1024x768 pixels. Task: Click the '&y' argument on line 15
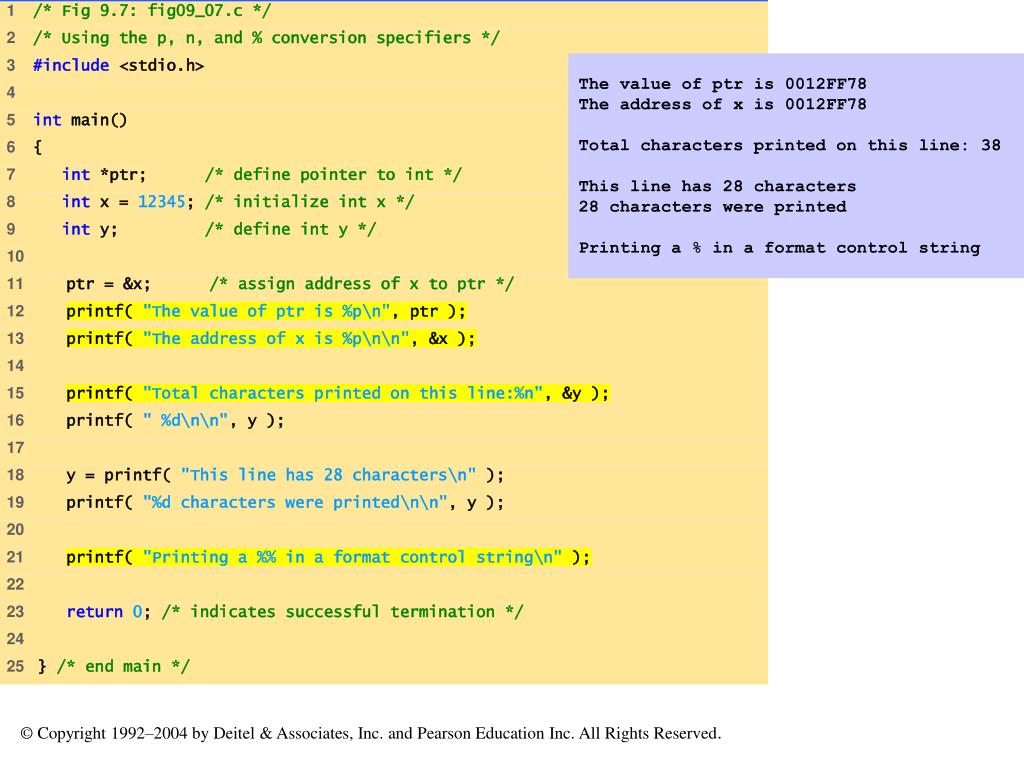(571, 393)
